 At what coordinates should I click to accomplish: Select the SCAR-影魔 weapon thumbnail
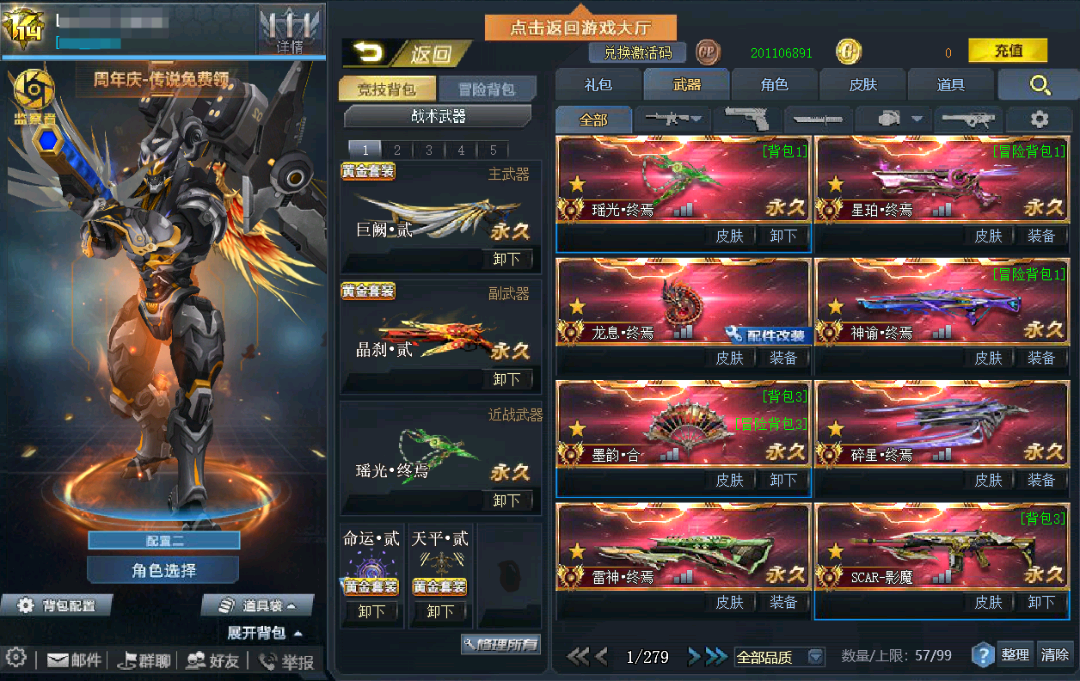point(941,547)
